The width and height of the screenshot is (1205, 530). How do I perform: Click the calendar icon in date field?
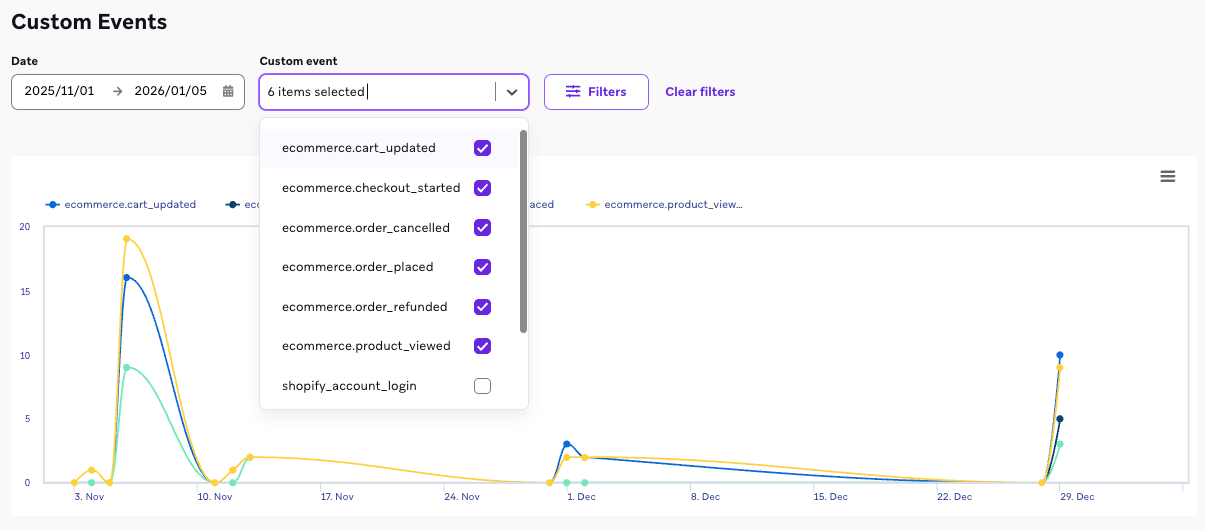pyautogui.click(x=228, y=92)
